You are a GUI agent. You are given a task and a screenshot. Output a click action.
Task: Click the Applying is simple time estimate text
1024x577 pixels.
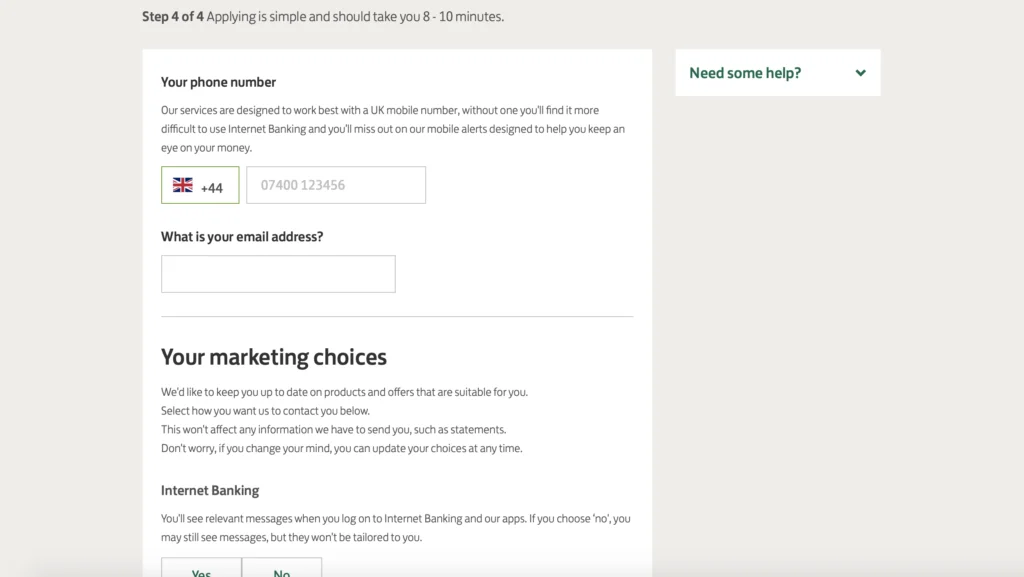point(355,16)
